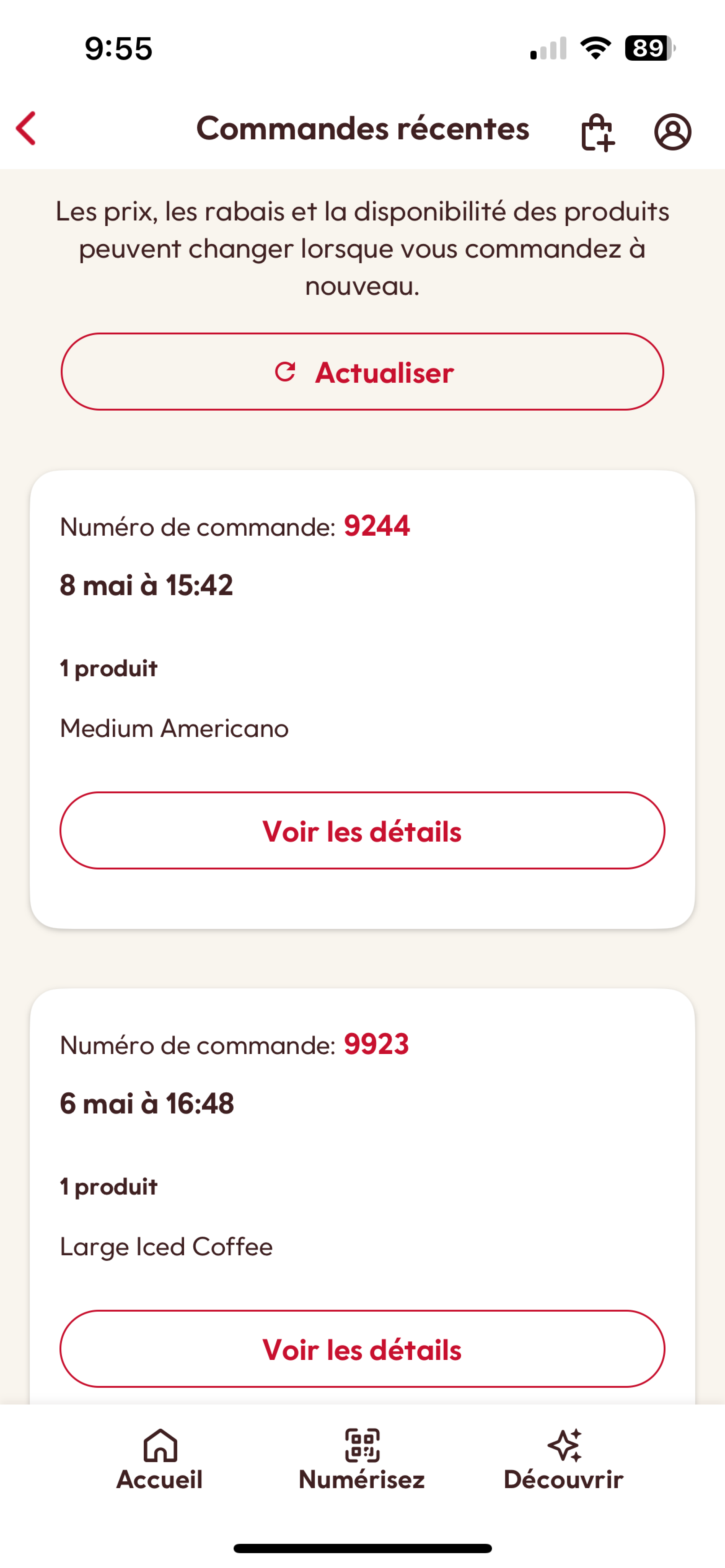This screenshot has width=725, height=1568.
Task: Open the account profile icon
Action: 673,132
